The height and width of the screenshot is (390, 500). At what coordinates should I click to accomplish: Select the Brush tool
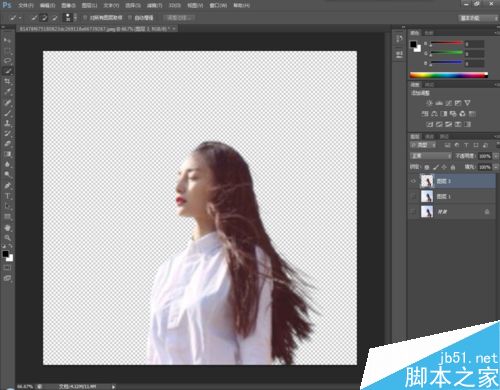pos(7,113)
